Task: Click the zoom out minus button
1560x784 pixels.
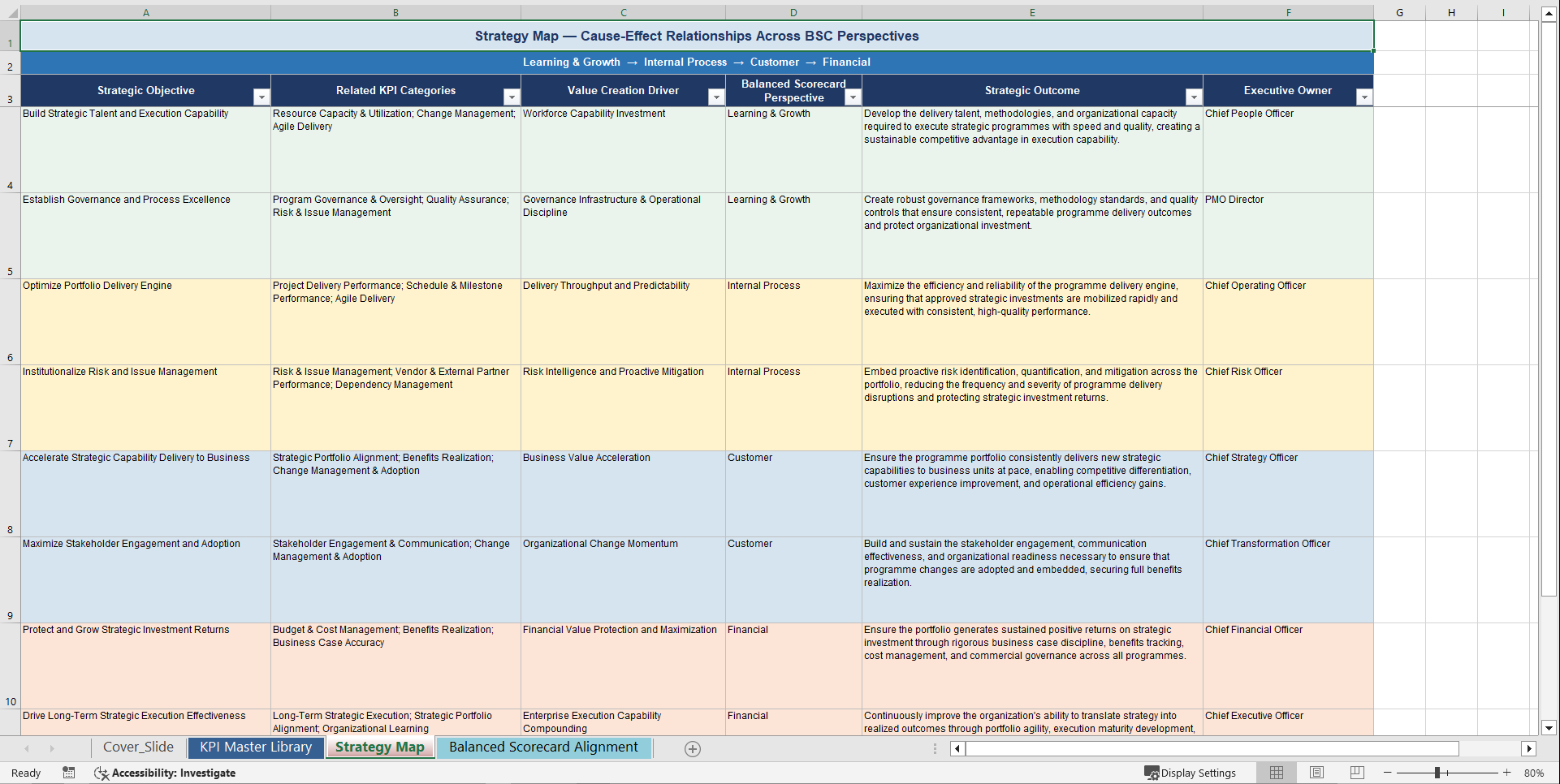Action: [1388, 773]
